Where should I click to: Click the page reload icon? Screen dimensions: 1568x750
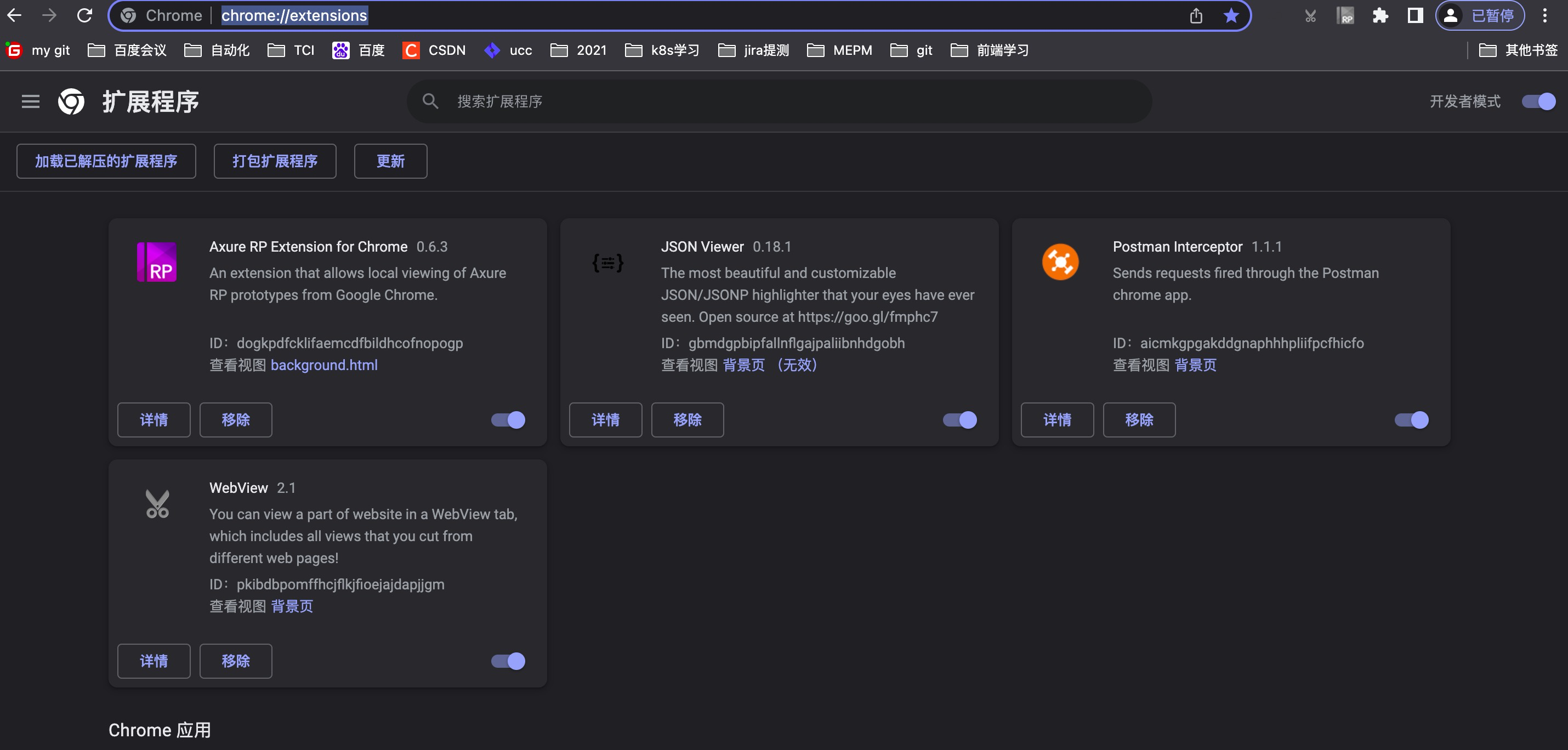85,15
